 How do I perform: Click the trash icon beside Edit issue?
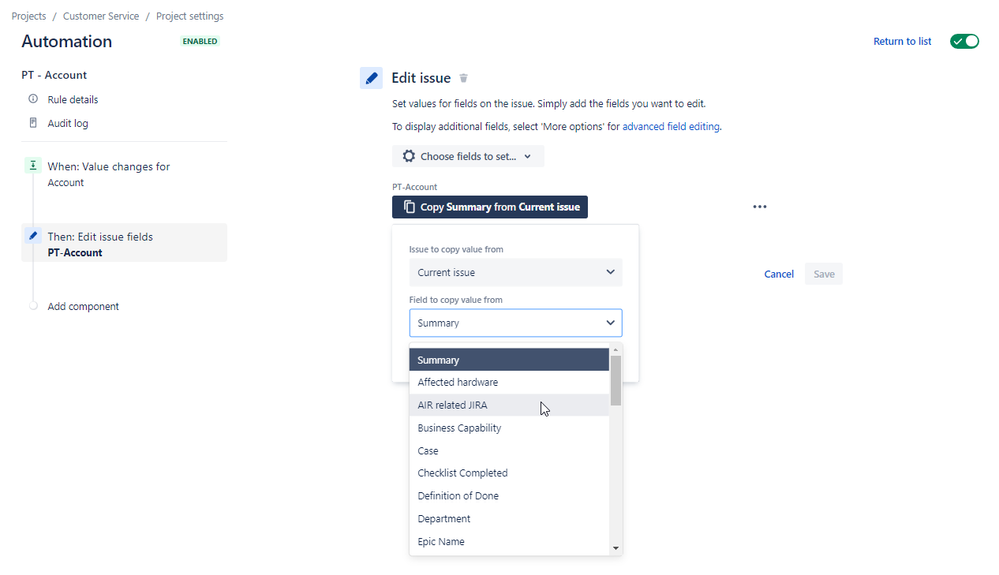pyautogui.click(x=464, y=78)
